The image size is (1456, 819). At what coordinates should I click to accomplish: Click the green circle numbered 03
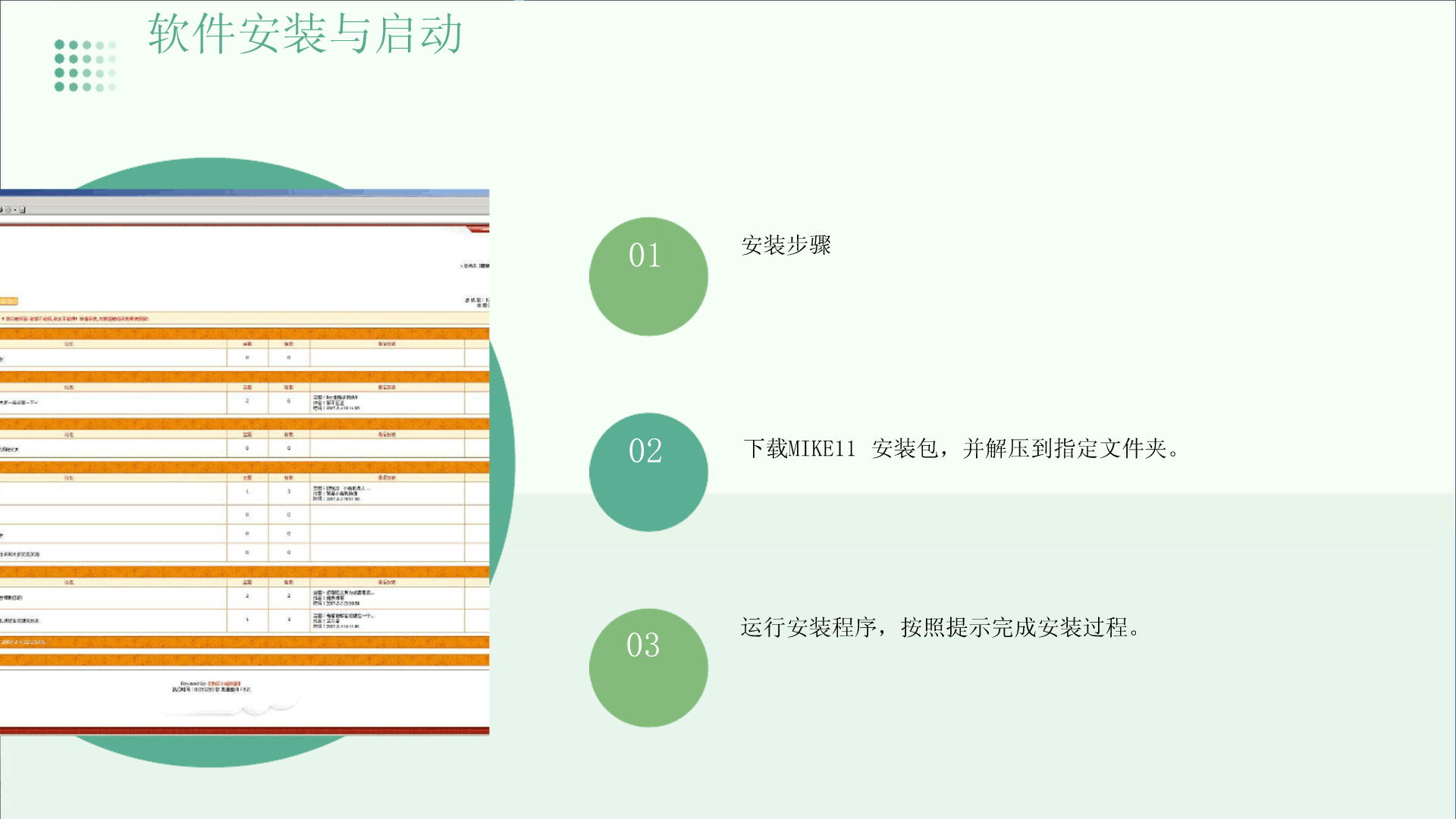coord(648,667)
